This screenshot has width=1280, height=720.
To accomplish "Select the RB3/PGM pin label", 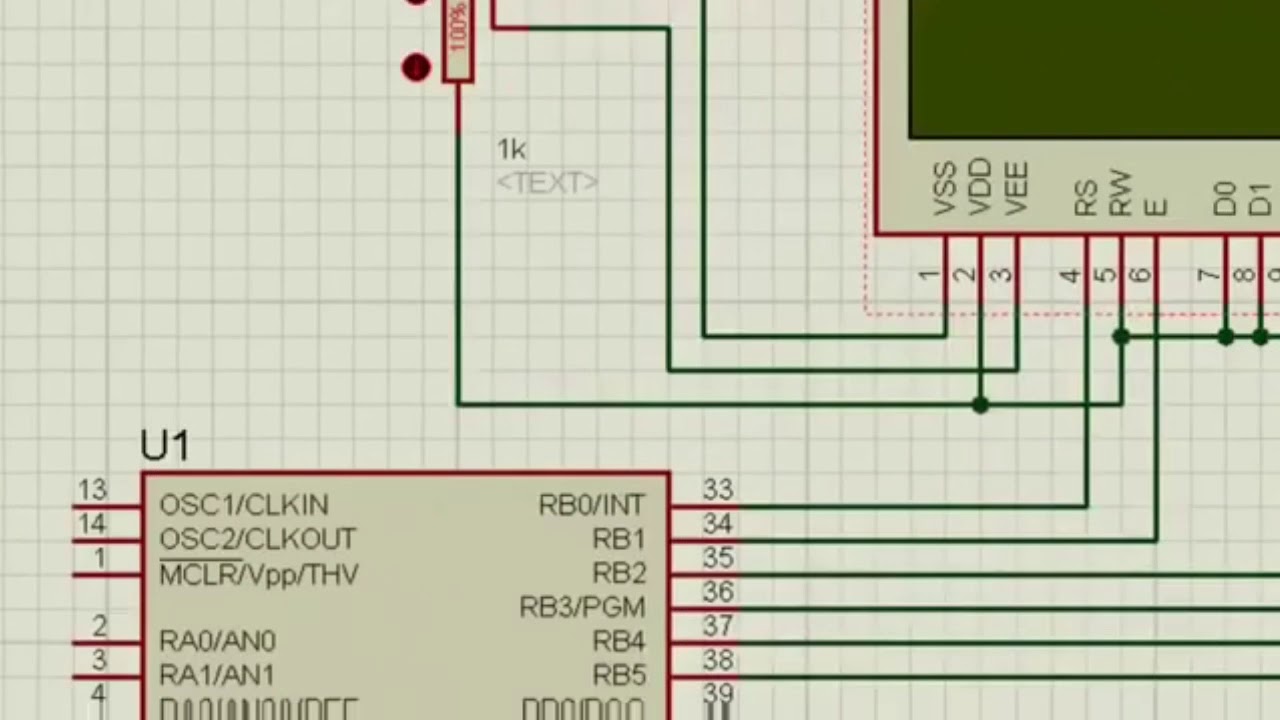I will [583, 607].
